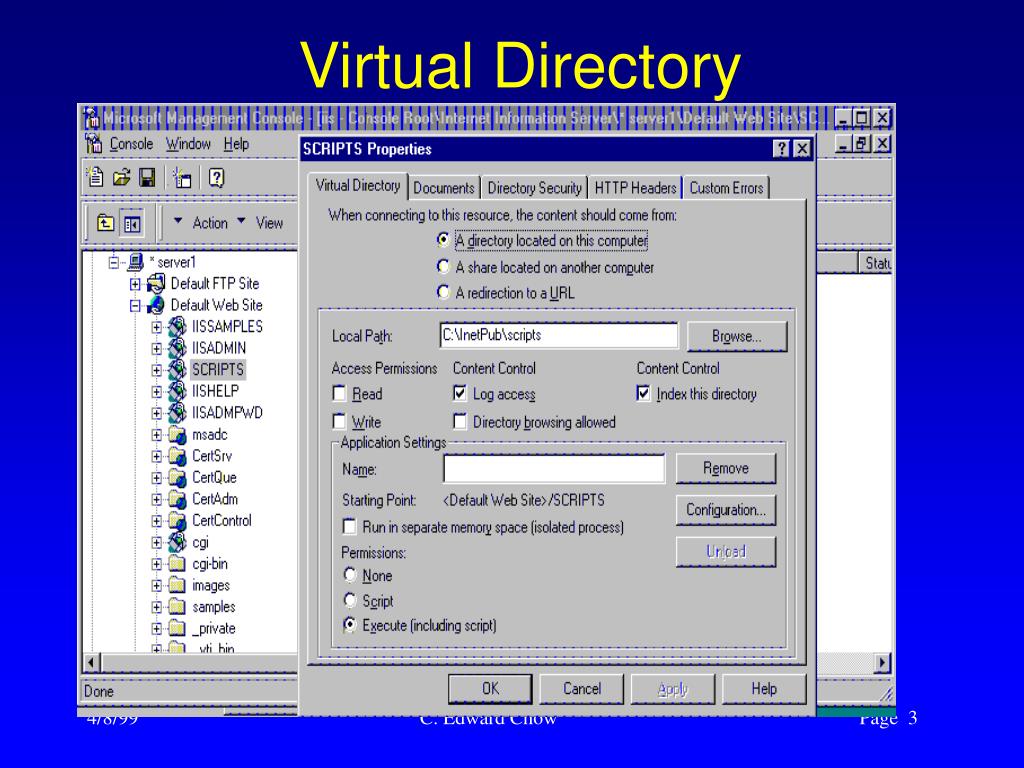Image resolution: width=1024 pixels, height=768 pixels.
Task: Toggle Directory browsing allowed checkbox
Action: coord(460,421)
